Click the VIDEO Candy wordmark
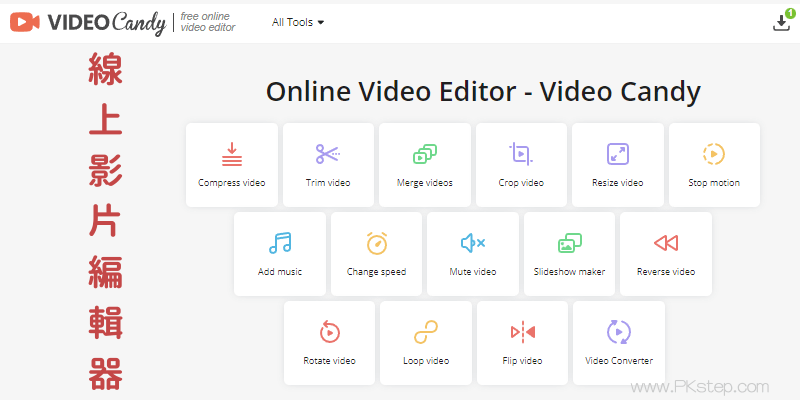This screenshot has width=800, height=400. point(107,22)
